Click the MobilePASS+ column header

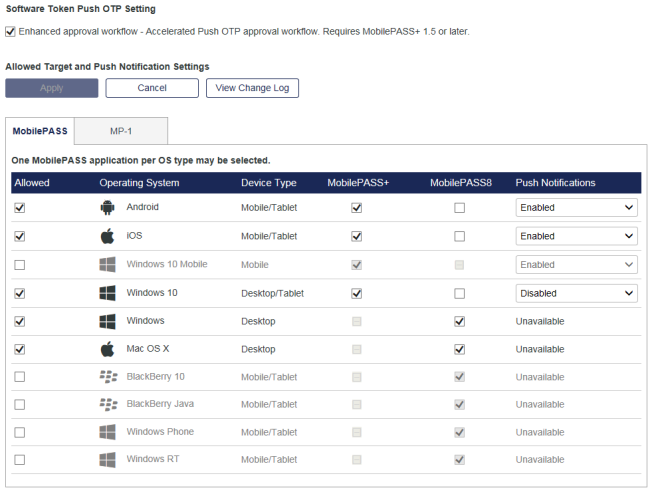358,183
